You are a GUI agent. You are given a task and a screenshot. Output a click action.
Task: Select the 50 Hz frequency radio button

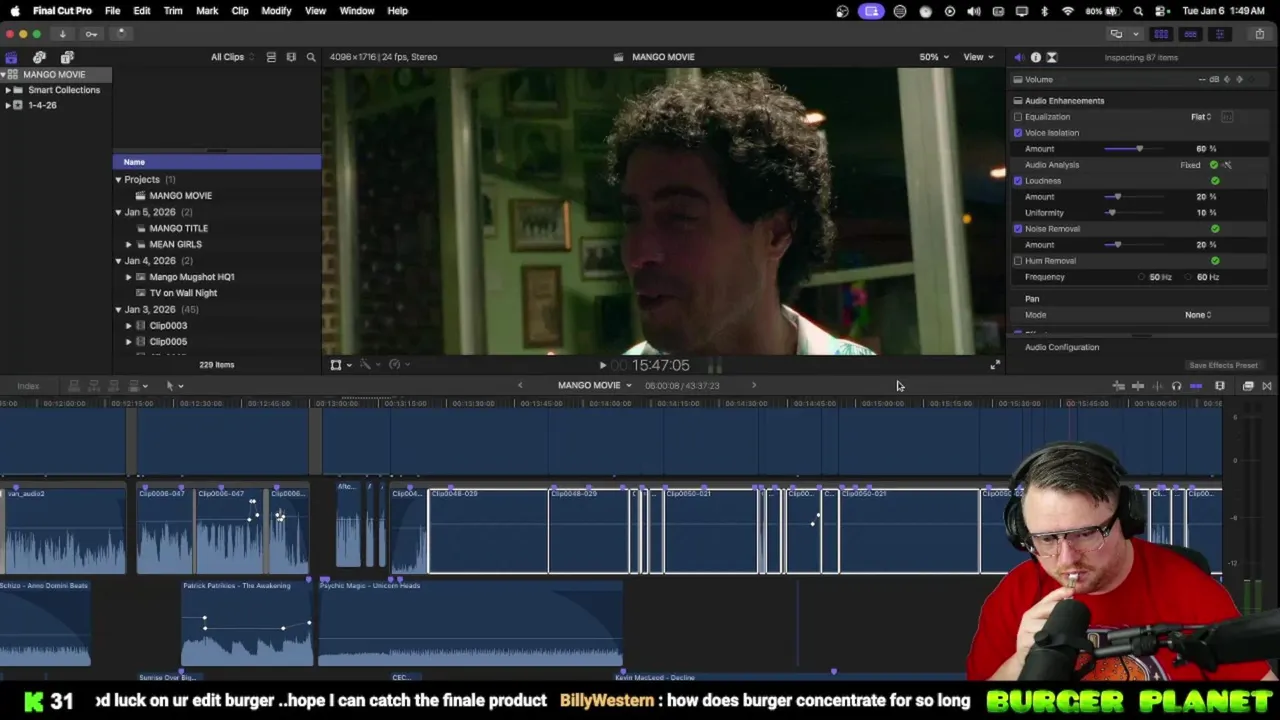(x=1141, y=277)
